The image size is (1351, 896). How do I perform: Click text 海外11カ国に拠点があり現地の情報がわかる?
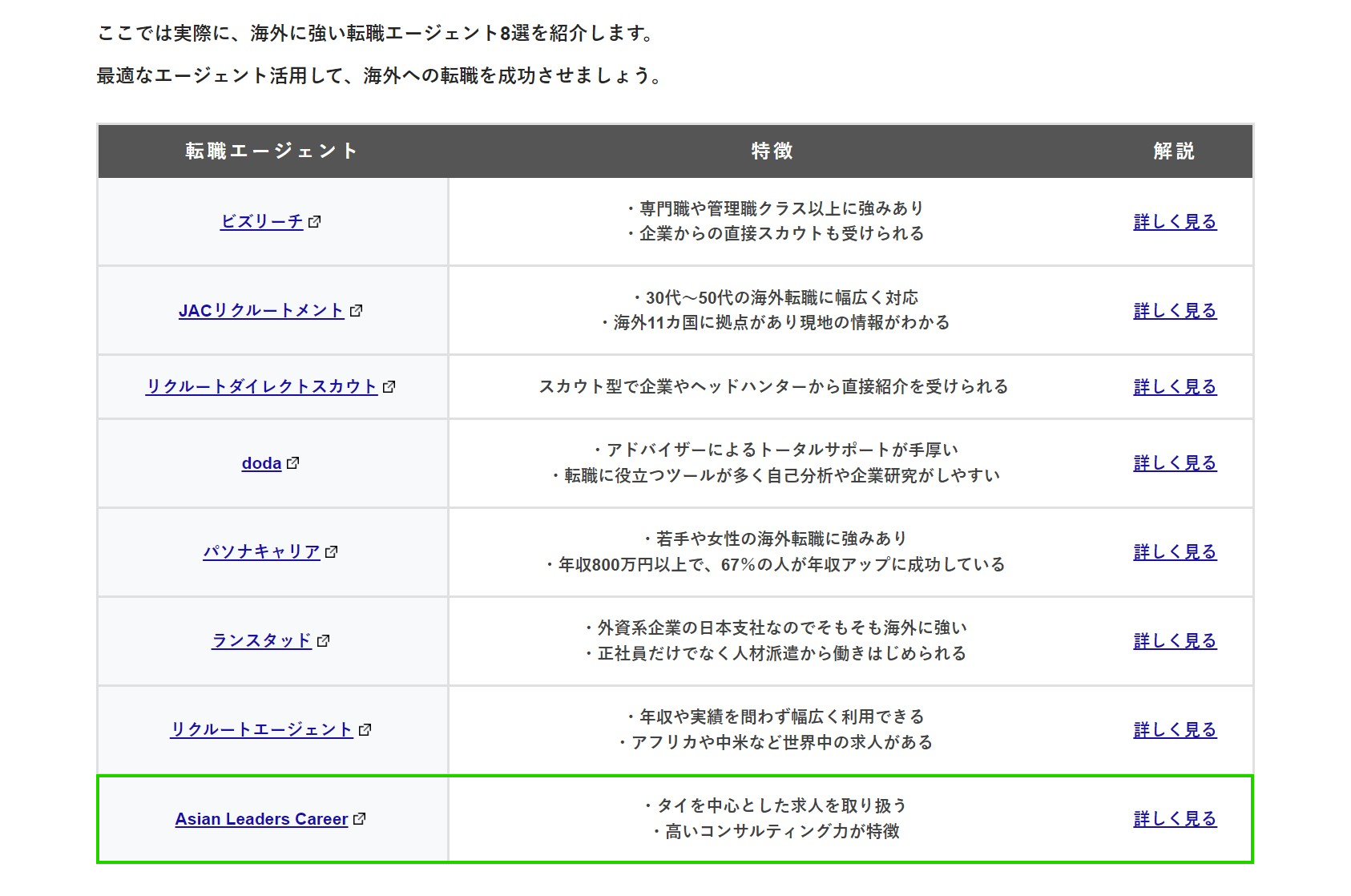(781, 322)
